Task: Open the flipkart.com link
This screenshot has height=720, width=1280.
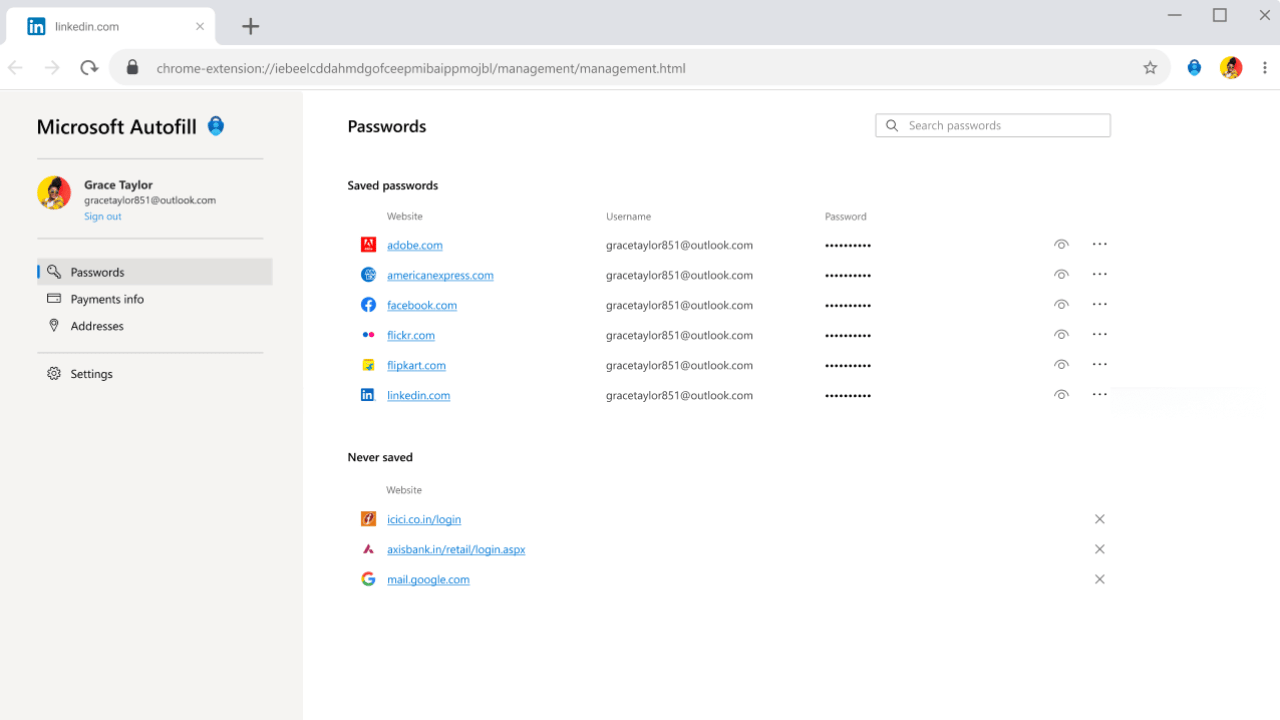Action: 416,365
